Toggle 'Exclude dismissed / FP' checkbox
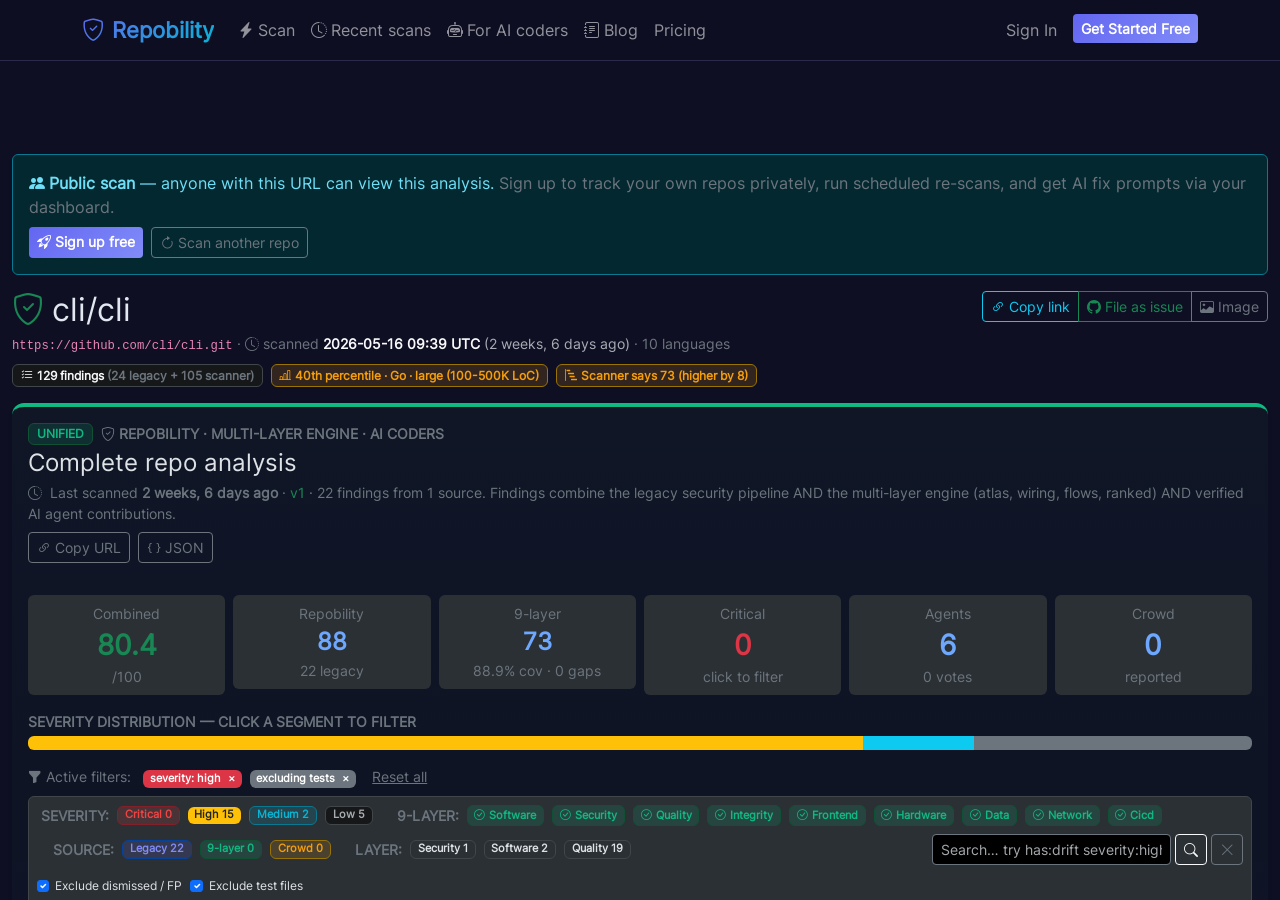The image size is (1280, 900). 43,886
